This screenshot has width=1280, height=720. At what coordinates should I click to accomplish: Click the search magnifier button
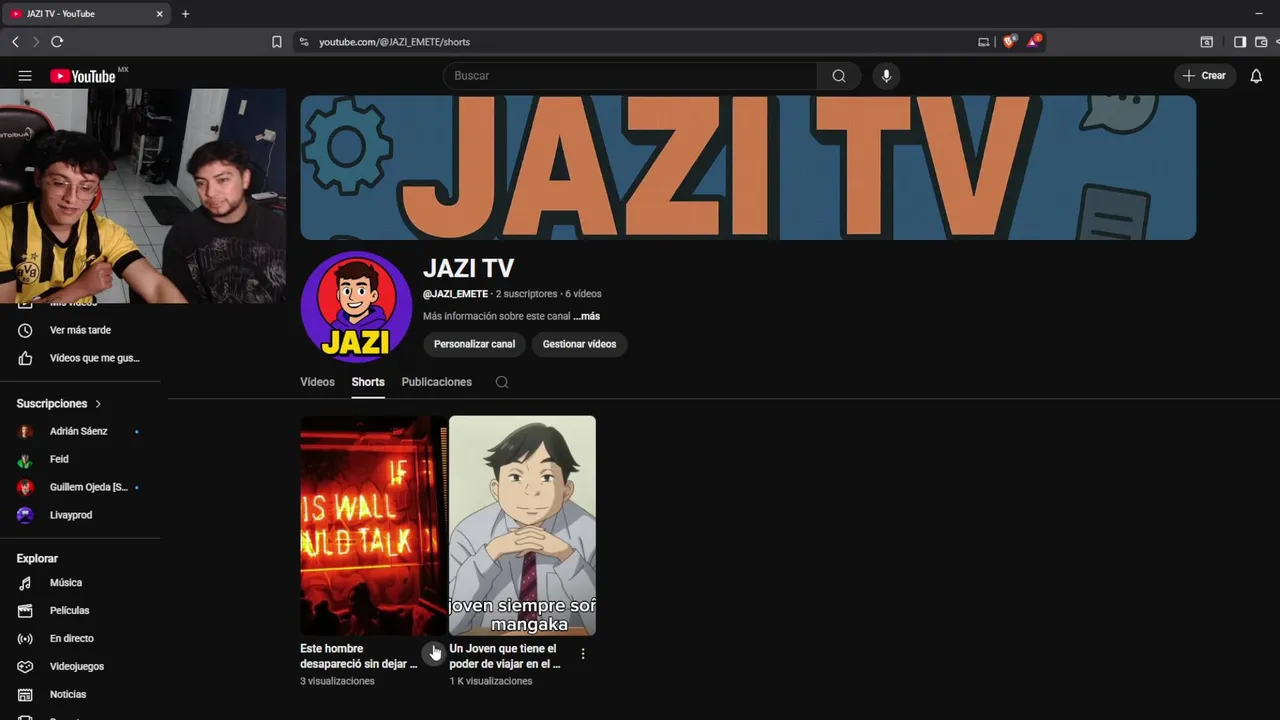tap(839, 76)
